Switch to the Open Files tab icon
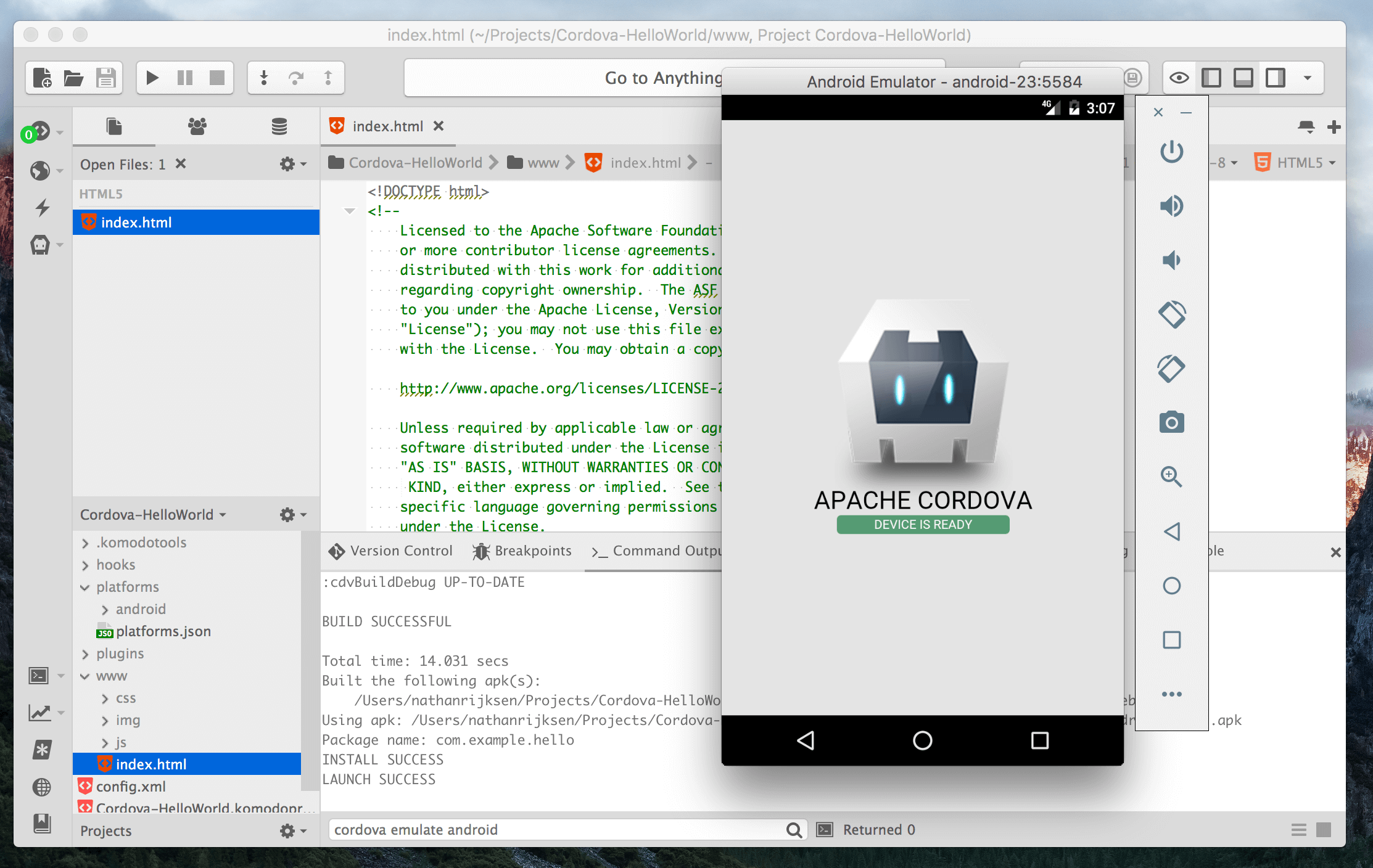 click(114, 126)
